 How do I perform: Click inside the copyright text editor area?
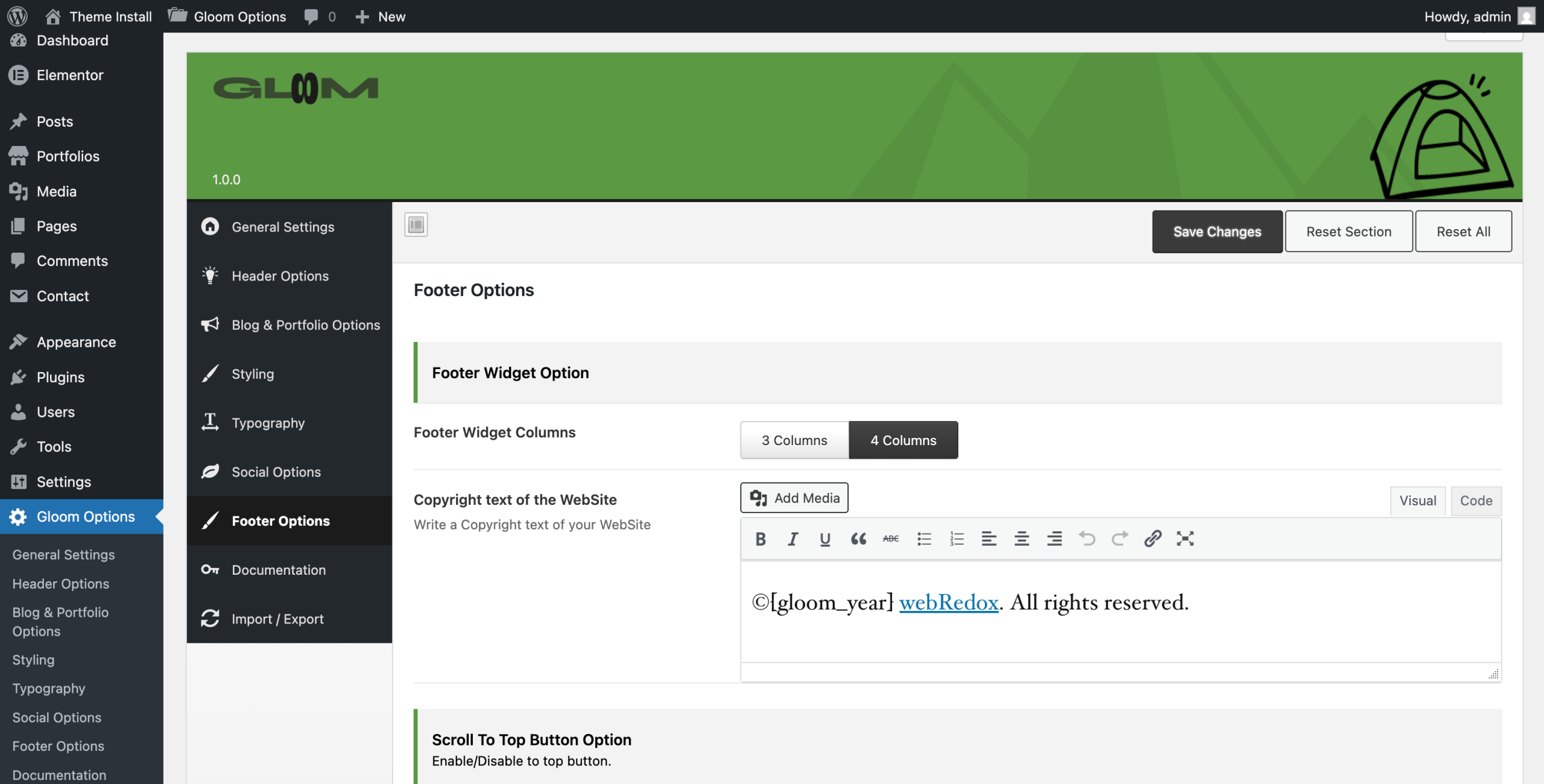coord(1121,612)
